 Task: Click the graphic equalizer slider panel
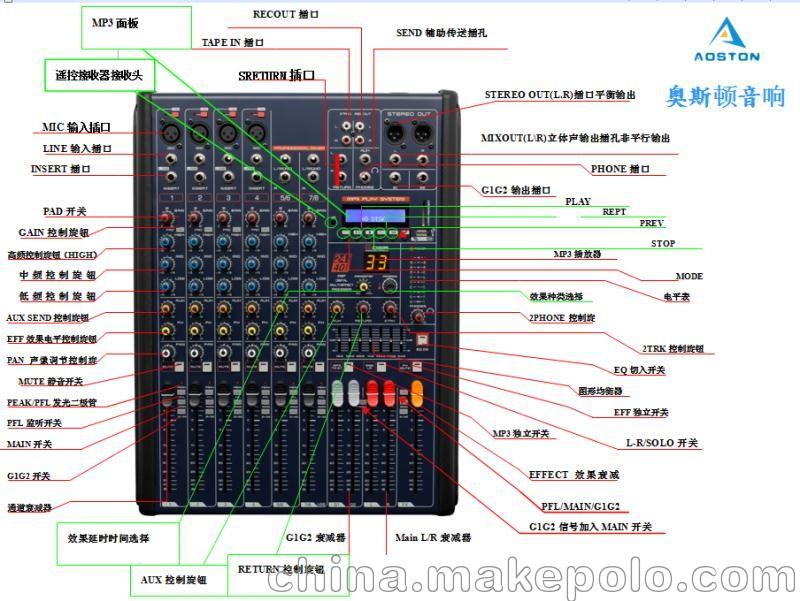(x=370, y=340)
